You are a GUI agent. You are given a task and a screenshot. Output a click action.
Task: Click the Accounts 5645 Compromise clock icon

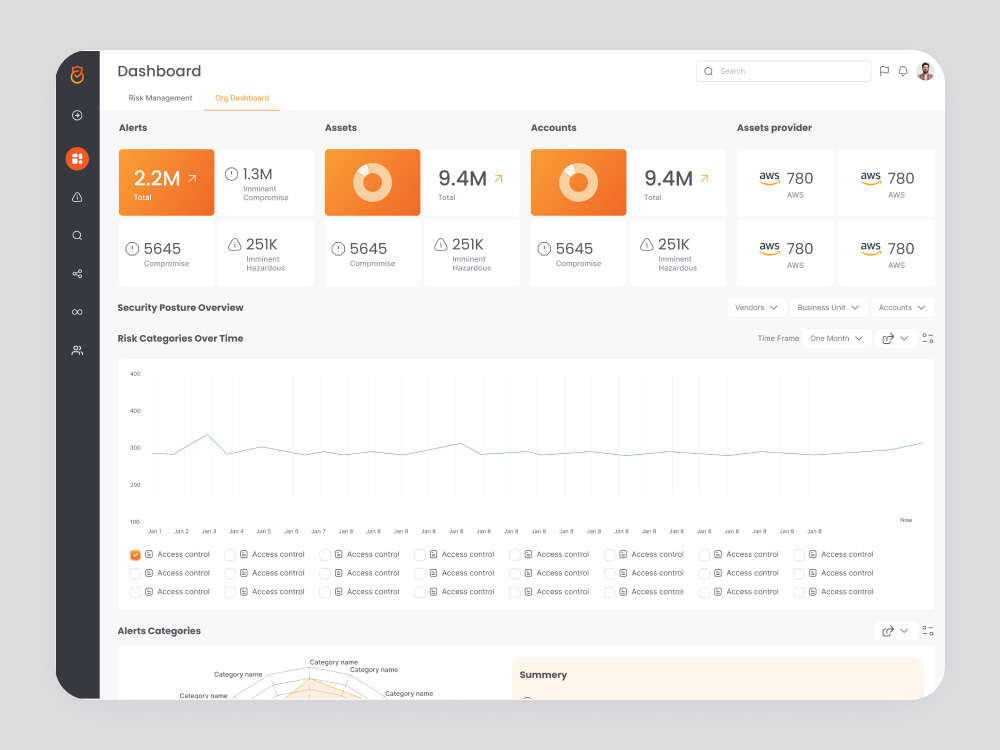tap(544, 249)
